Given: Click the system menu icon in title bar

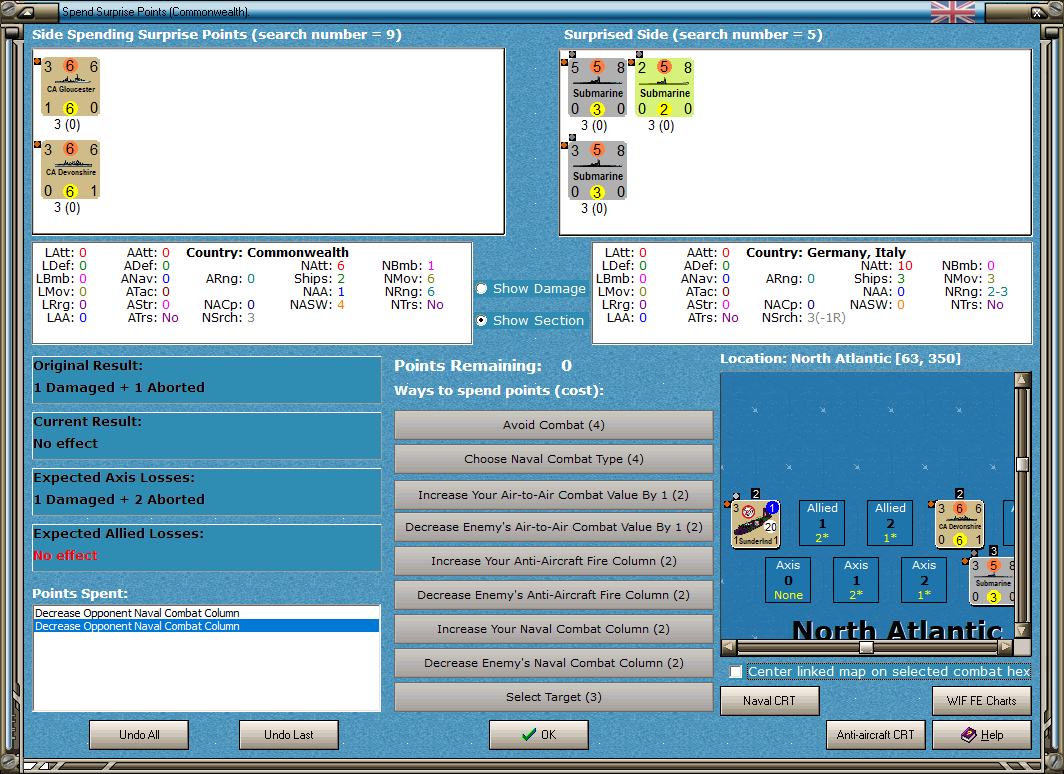Looking at the screenshot, I should click(25, 12).
